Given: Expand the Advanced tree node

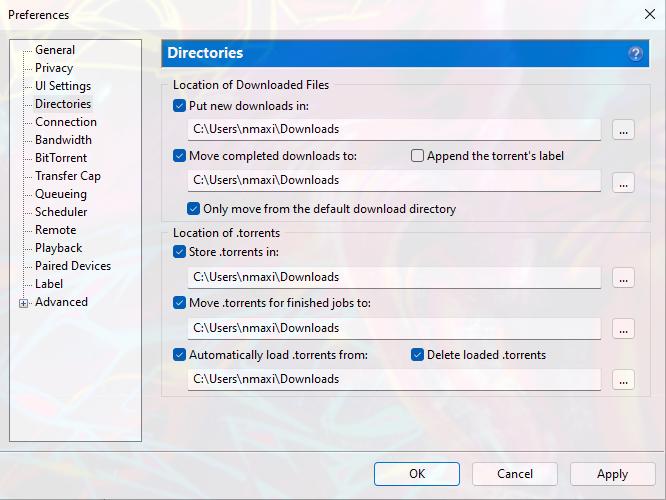Looking at the screenshot, I should 23,303.
